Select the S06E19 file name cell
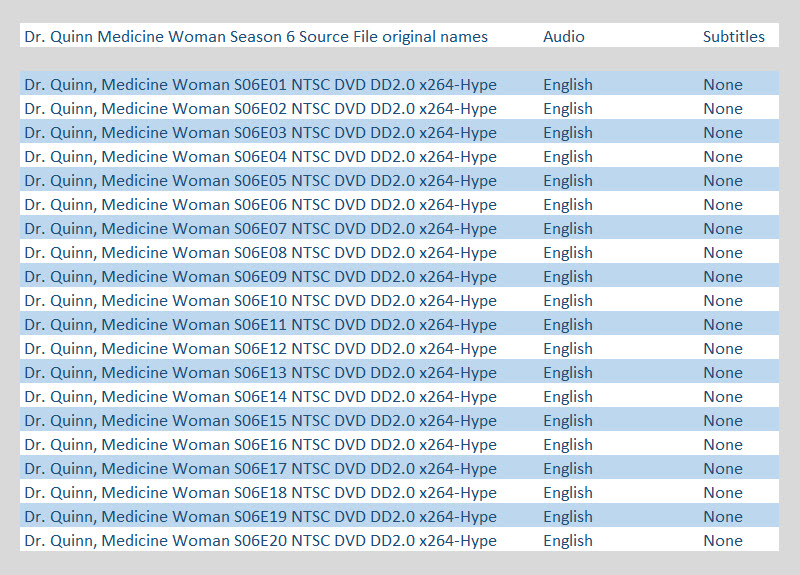The height and width of the screenshot is (575, 800). (x=260, y=516)
